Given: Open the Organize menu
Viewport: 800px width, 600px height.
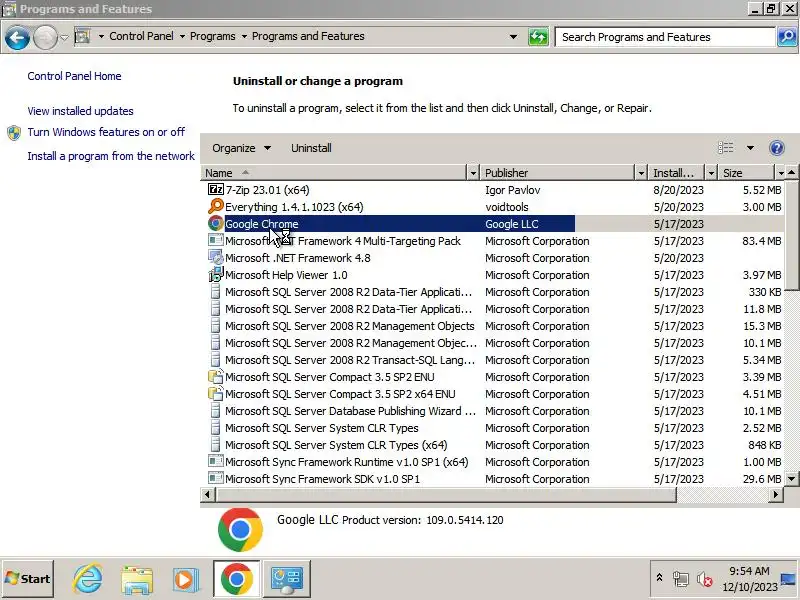Looking at the screenshot, I should click(241, 148).
